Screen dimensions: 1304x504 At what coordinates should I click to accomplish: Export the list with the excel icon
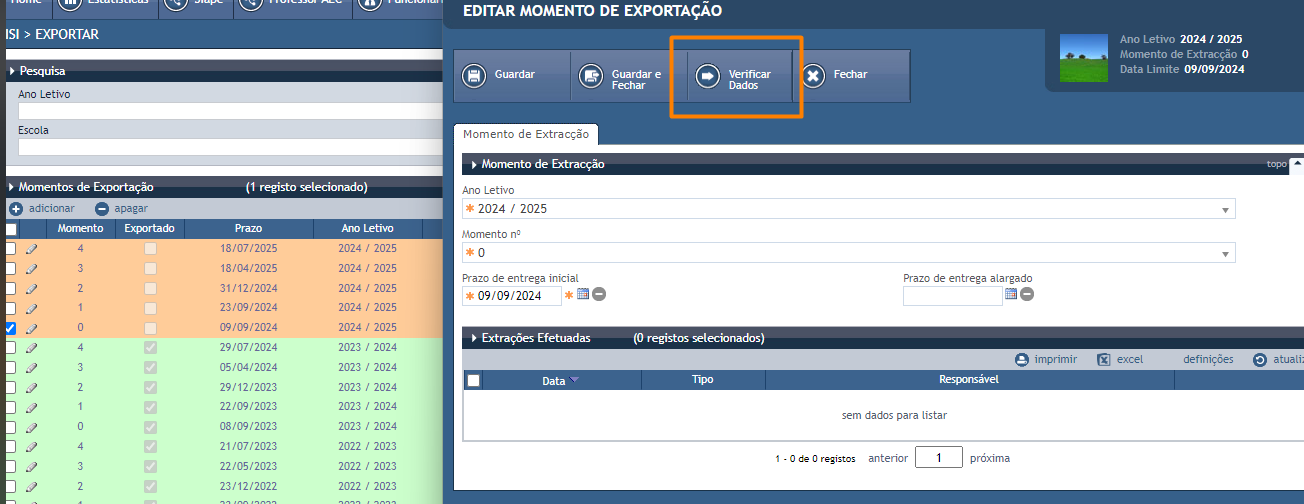click(1104, 360)
